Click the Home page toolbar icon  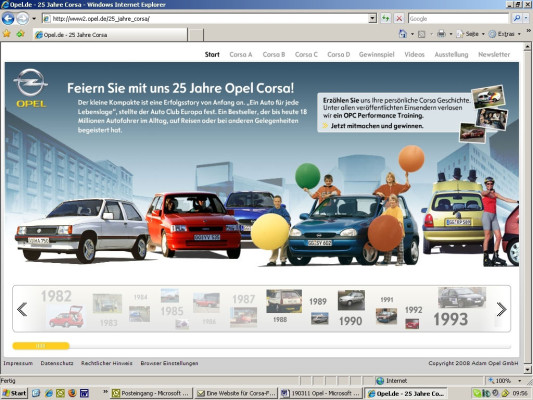click(403, 34)
